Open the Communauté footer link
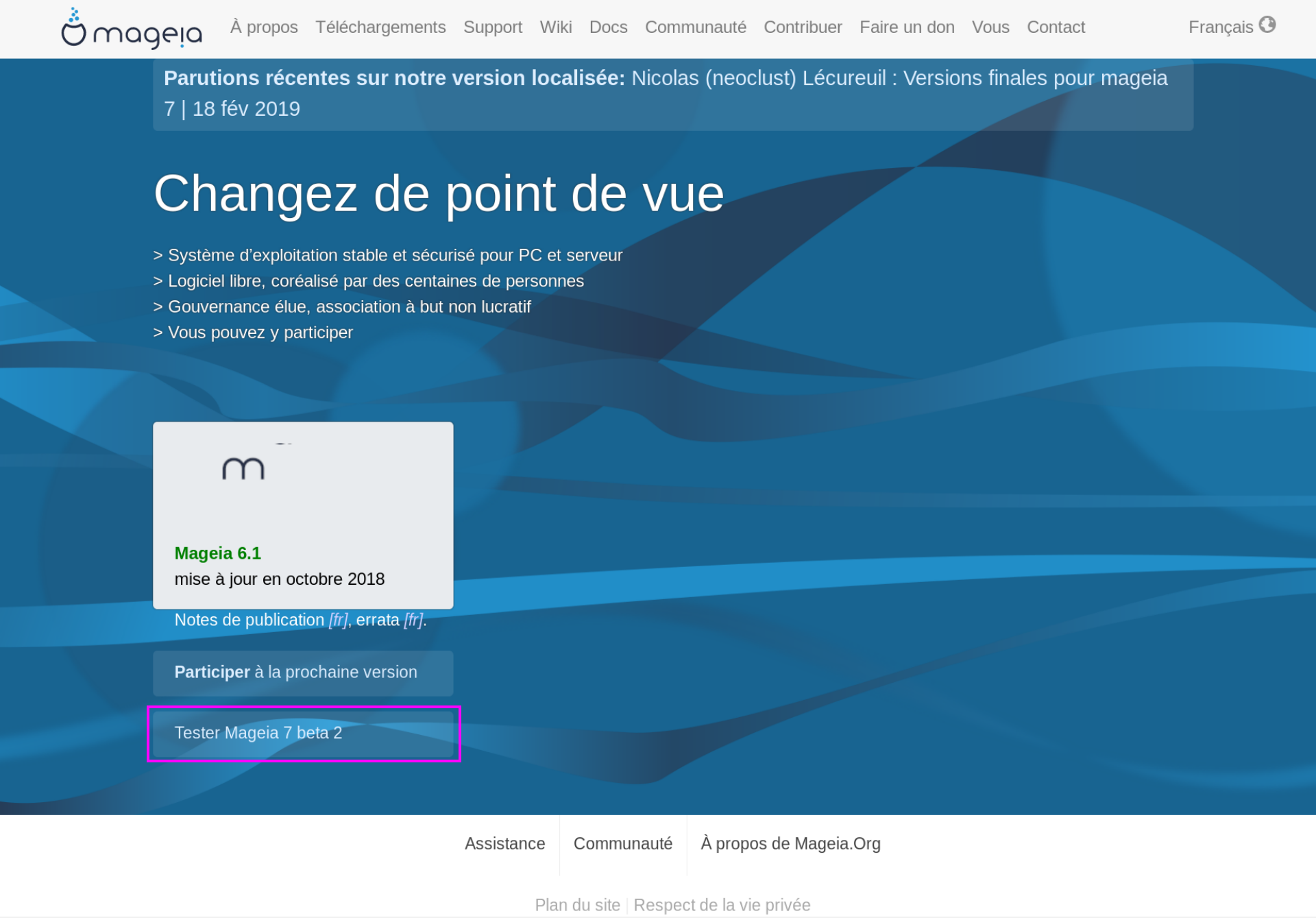Image resolution: width=1316 pixels, height=918 pixels. click(x=623, y=844)
